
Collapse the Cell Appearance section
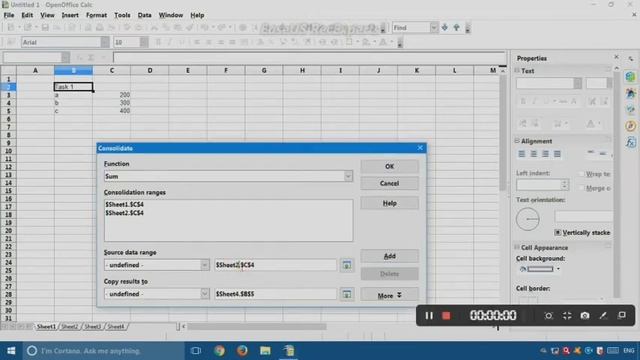tap(517, 247)
